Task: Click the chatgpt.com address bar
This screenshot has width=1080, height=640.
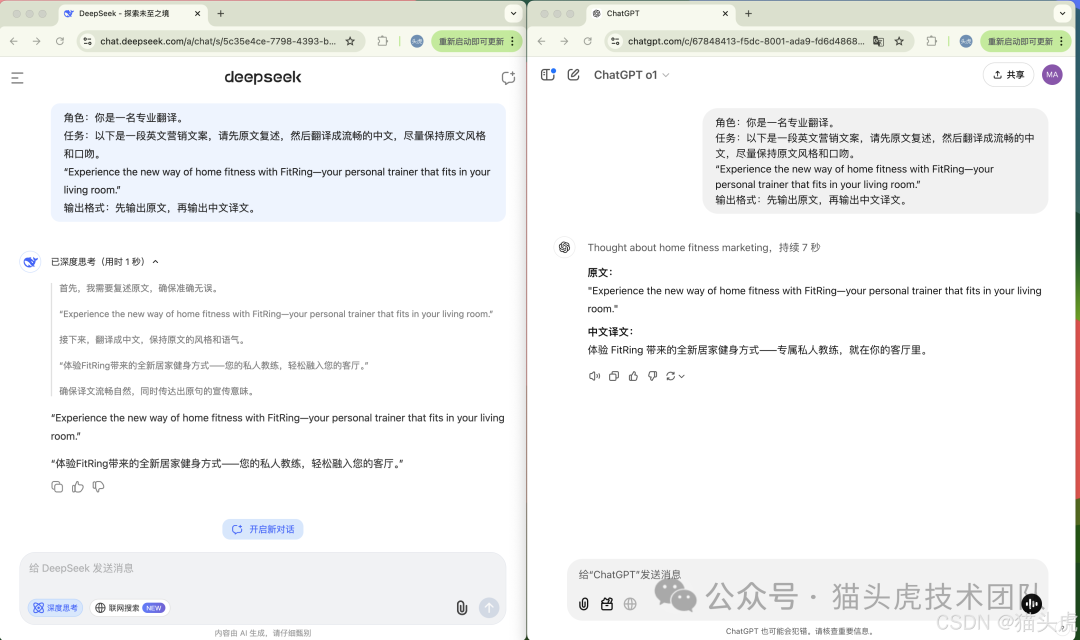Action: coord(746,41)
